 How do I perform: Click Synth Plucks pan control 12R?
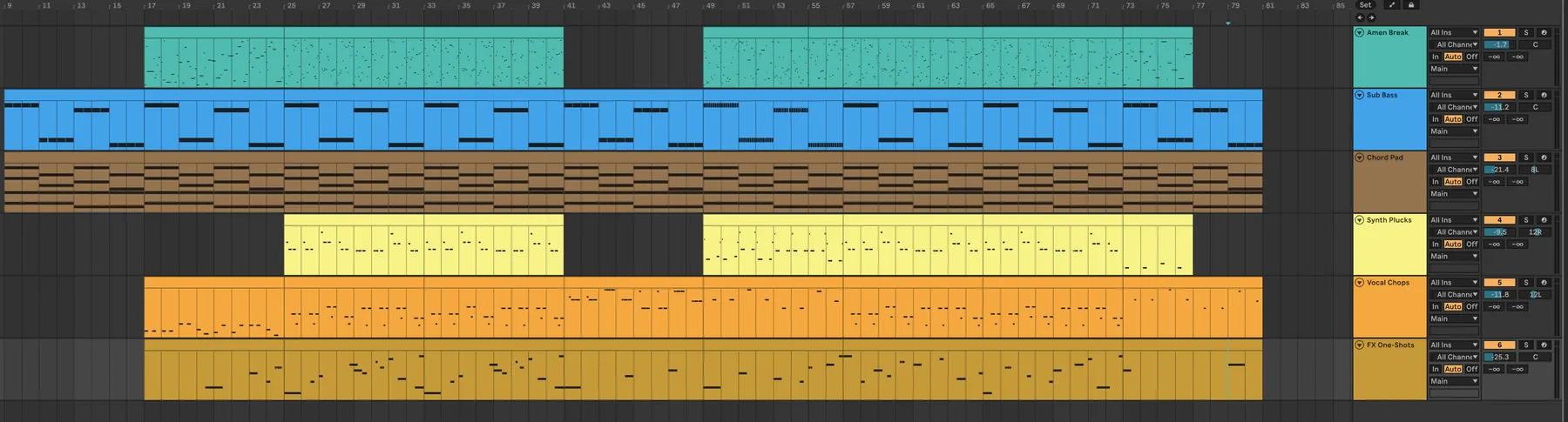coord(1535,232)
